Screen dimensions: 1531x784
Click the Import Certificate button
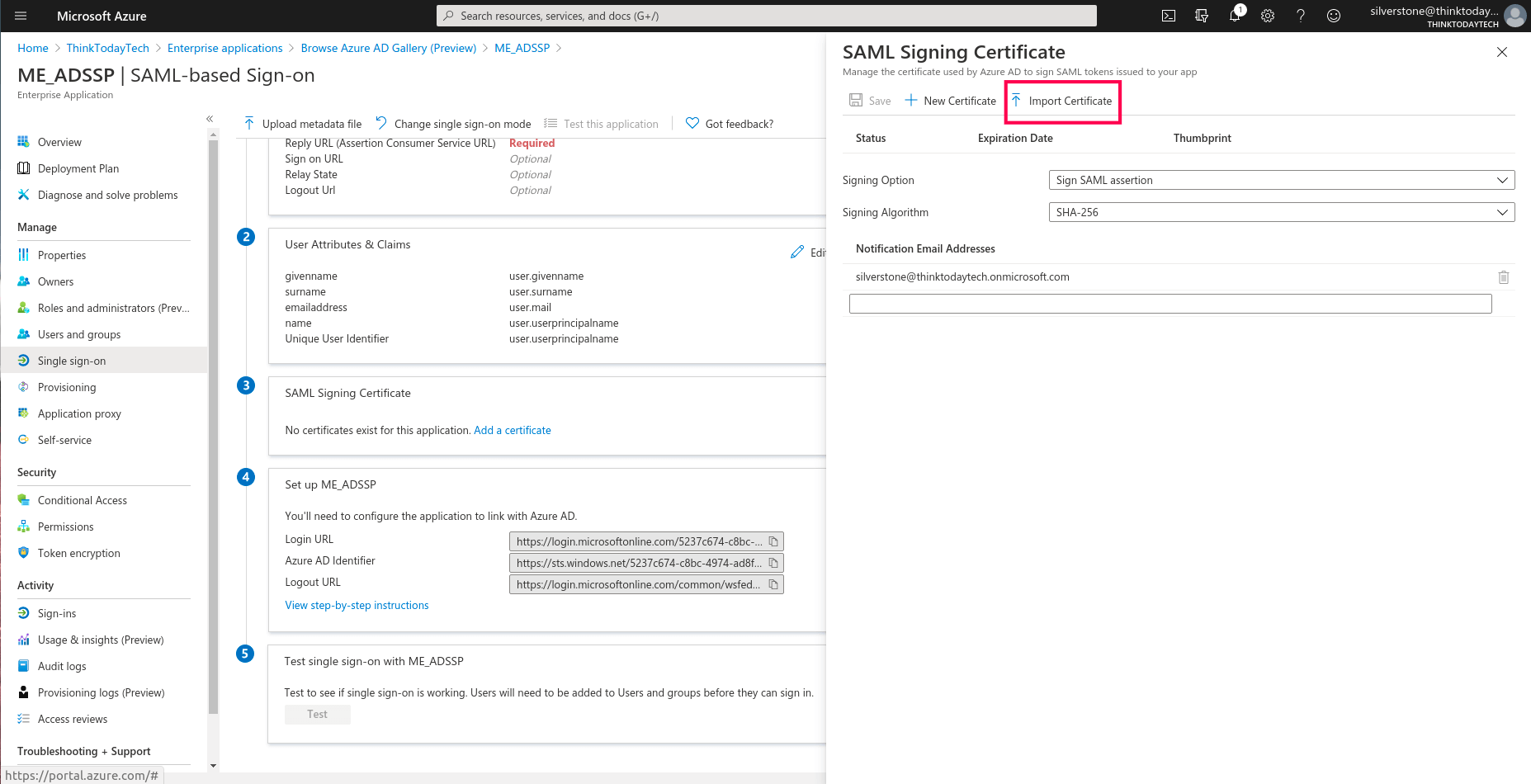(1062, 101)
